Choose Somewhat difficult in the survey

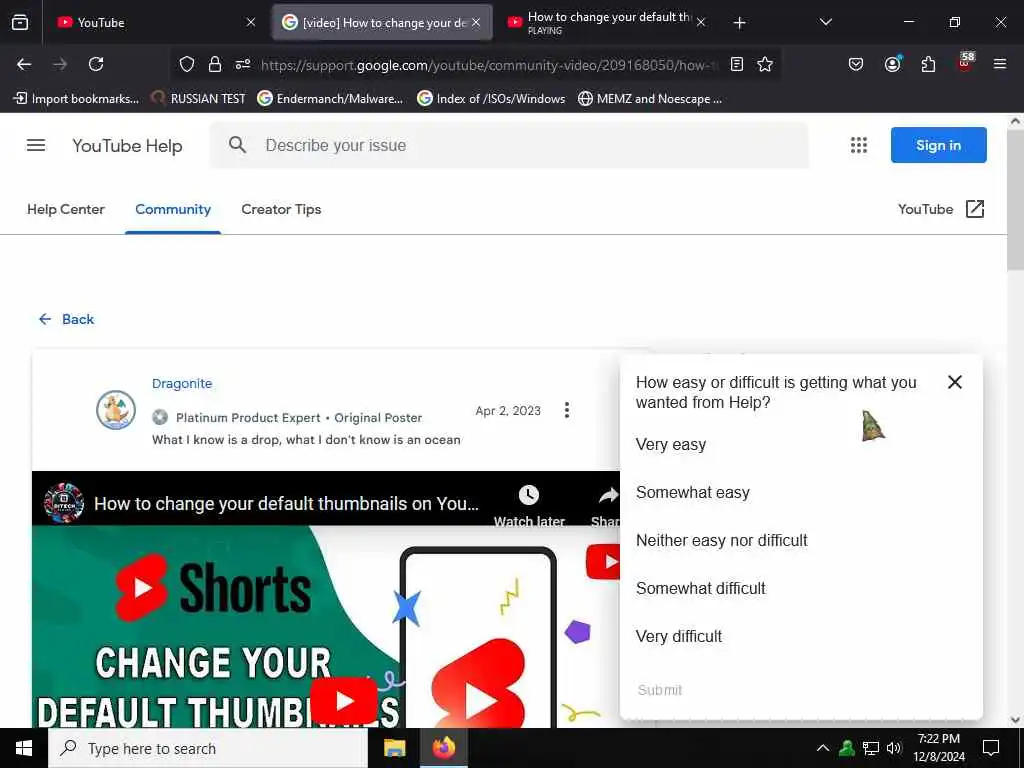pyautogui.click(x=701, y=588)
